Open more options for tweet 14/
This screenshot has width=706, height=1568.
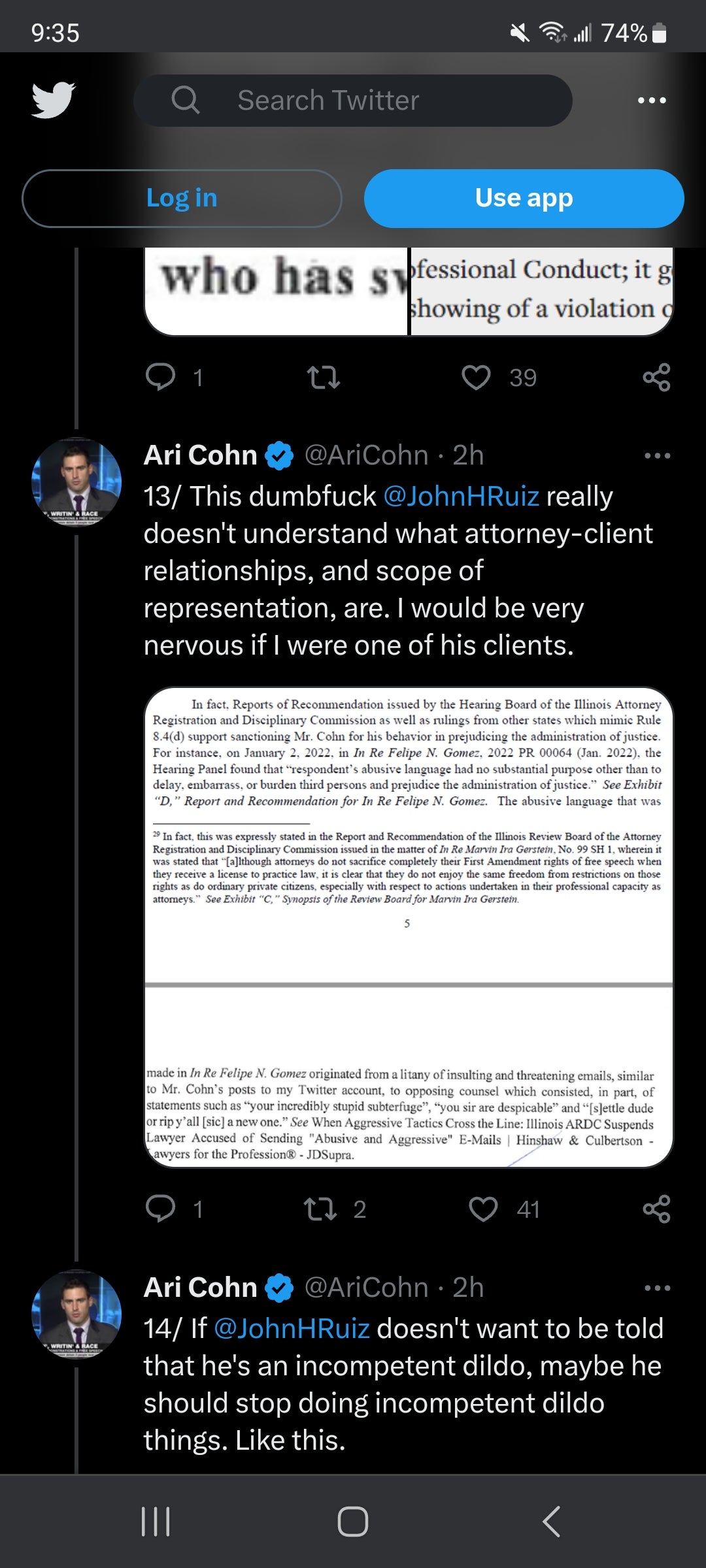(657, 1288)
